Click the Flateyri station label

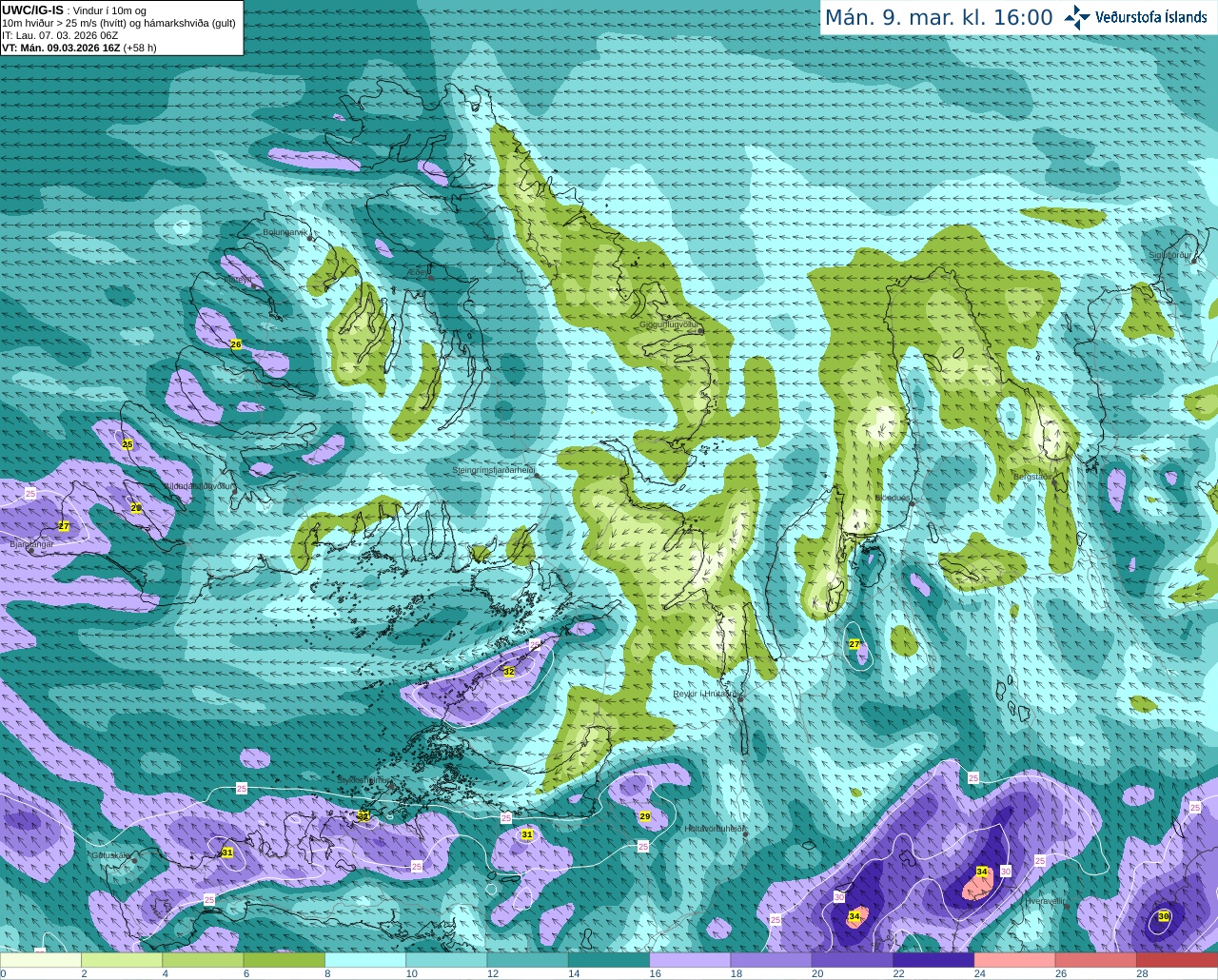tap(238, 280)
